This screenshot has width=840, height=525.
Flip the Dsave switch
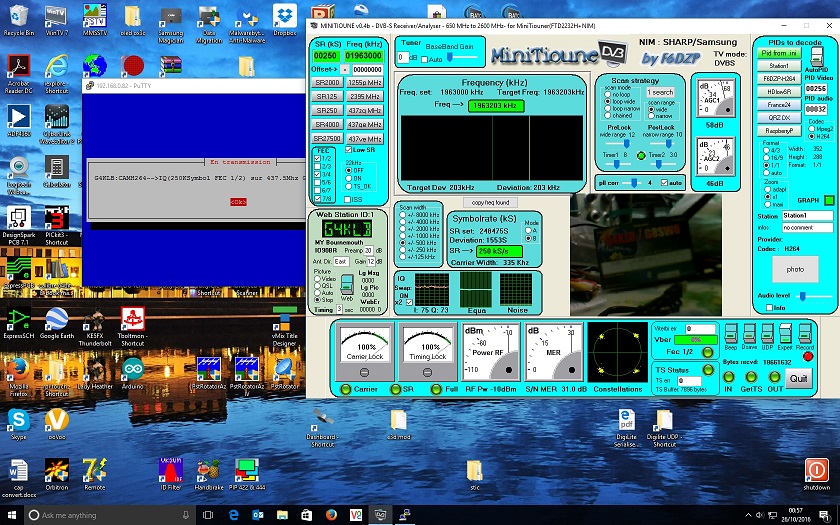749,333
